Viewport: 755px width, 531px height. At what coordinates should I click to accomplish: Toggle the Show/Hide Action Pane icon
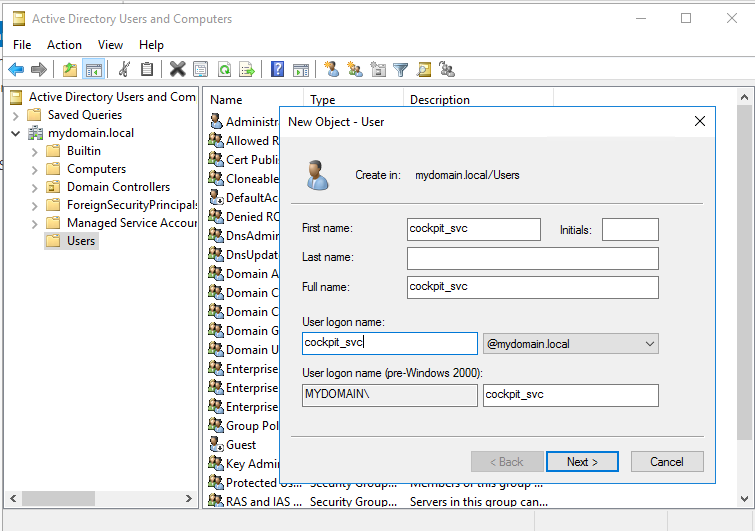tap(301, 69)
